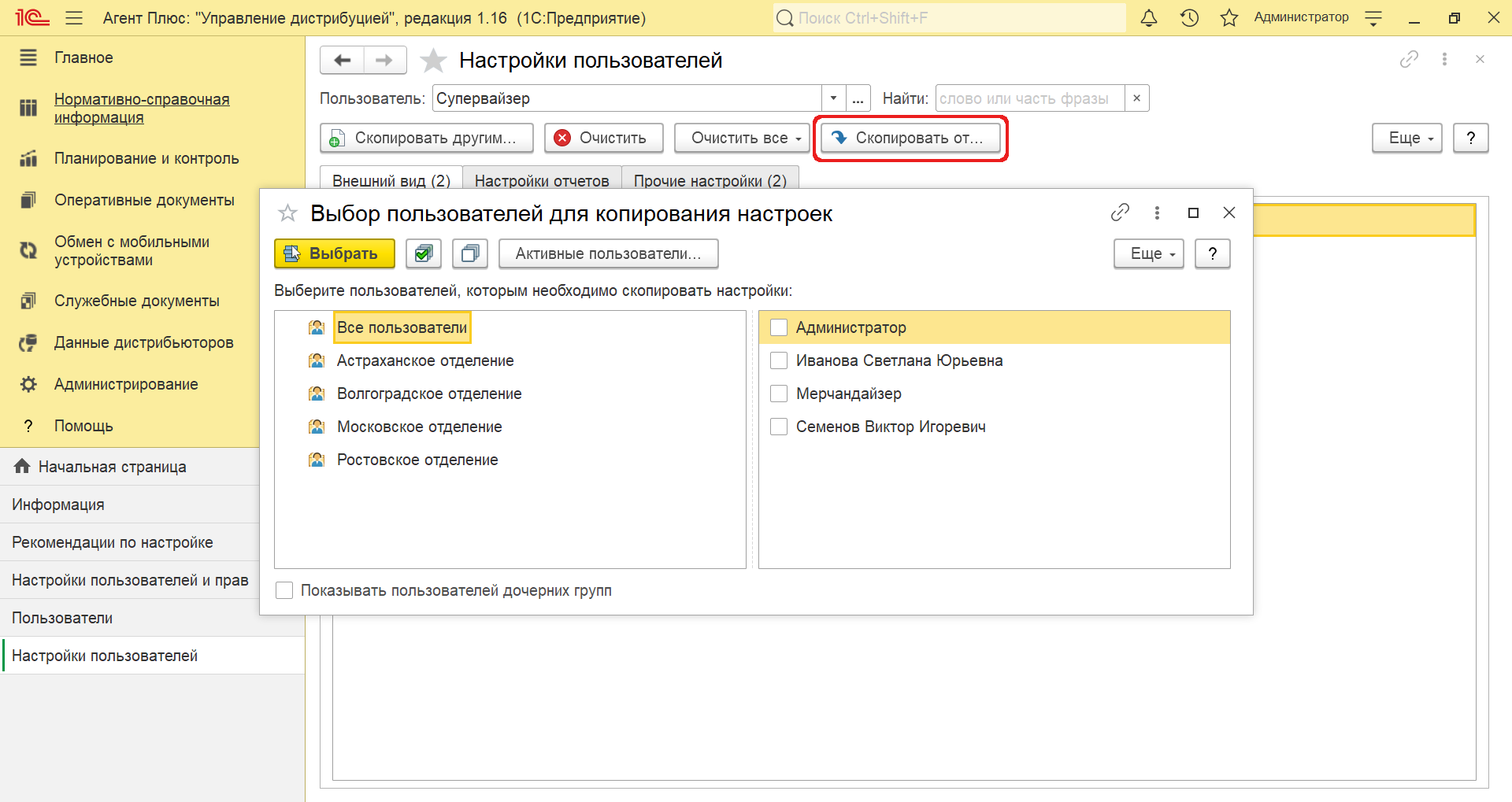
Task: Open three-dot menu in the Выбор пользователей dialog
Action: (x=1157, y=213)
